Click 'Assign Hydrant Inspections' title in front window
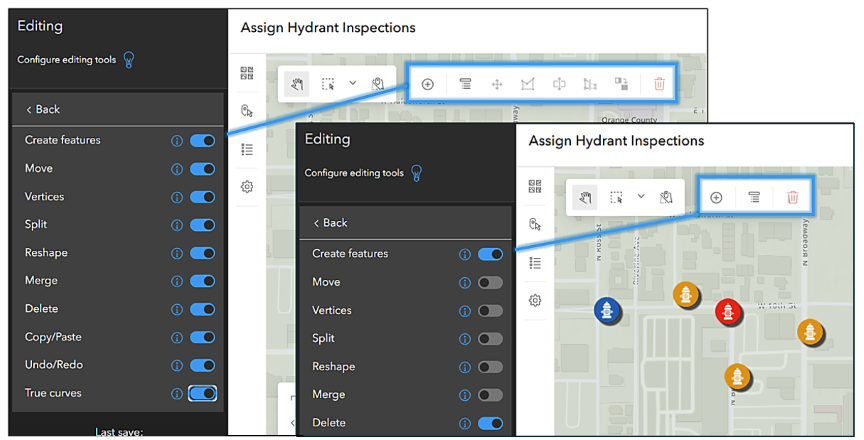 pos(616,140)
